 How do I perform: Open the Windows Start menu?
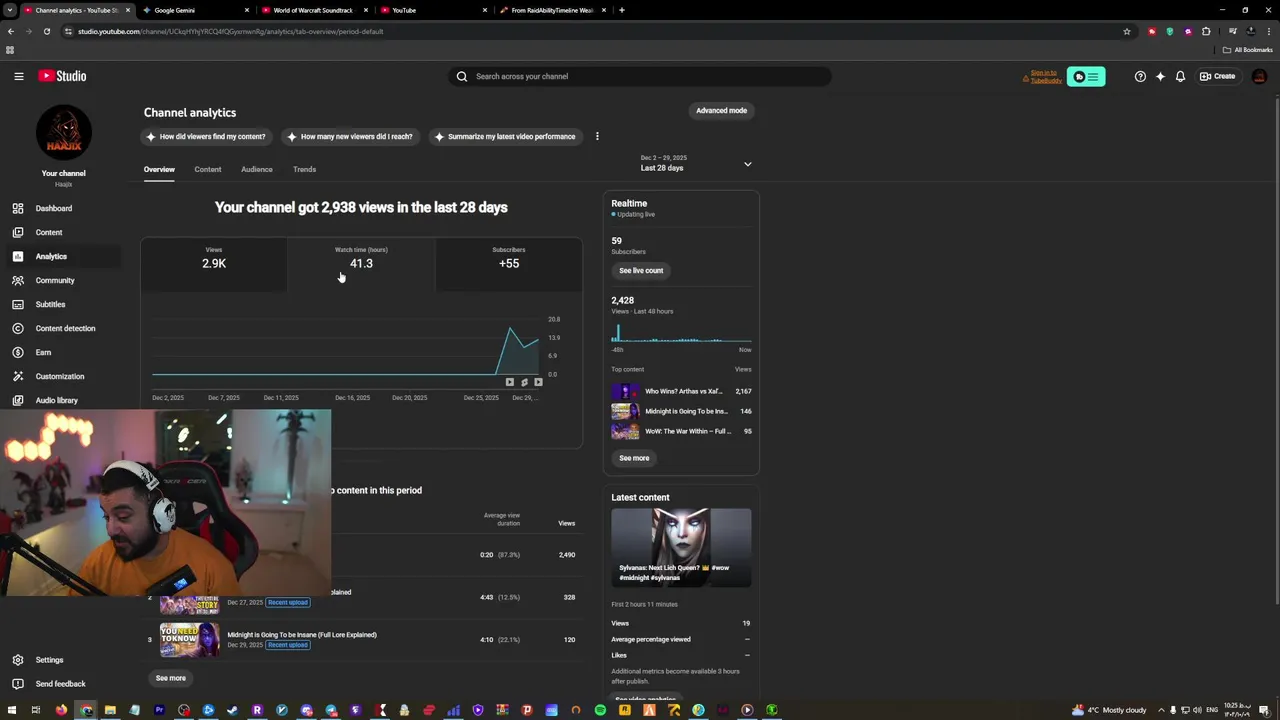pos(10,710)
